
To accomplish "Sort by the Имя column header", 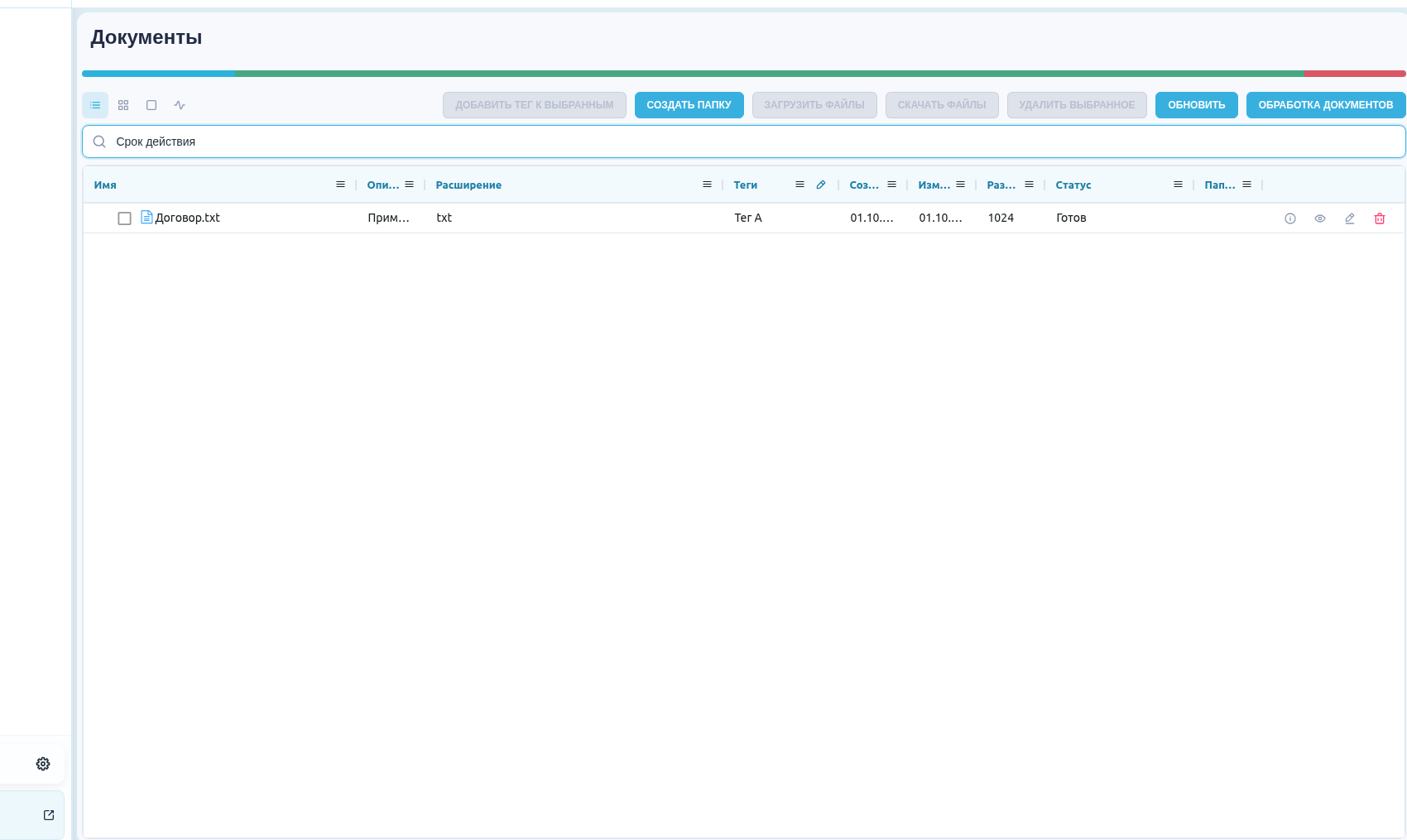I will pyautogui.click(x=105, y=185).
